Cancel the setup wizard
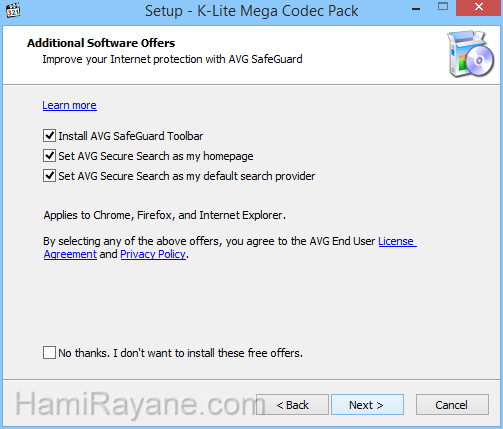The image size is (503, 429). (x=452, y=405)
